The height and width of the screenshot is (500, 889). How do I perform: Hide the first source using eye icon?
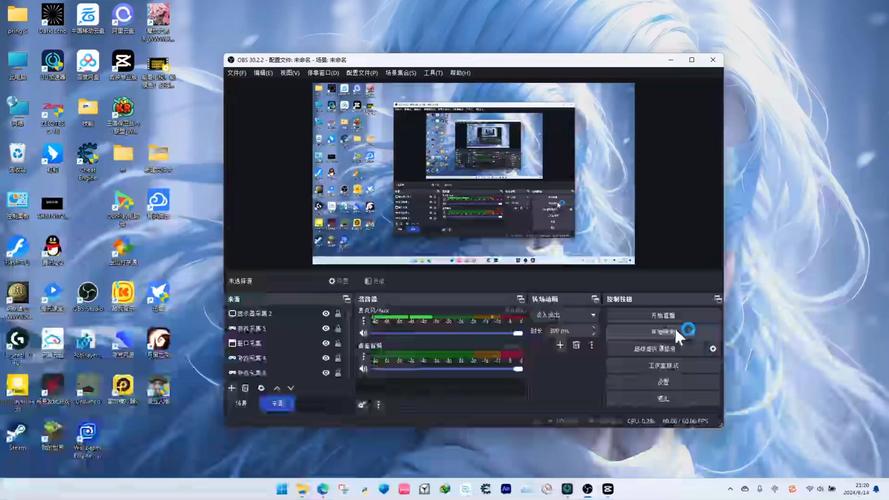pos(325,314)
